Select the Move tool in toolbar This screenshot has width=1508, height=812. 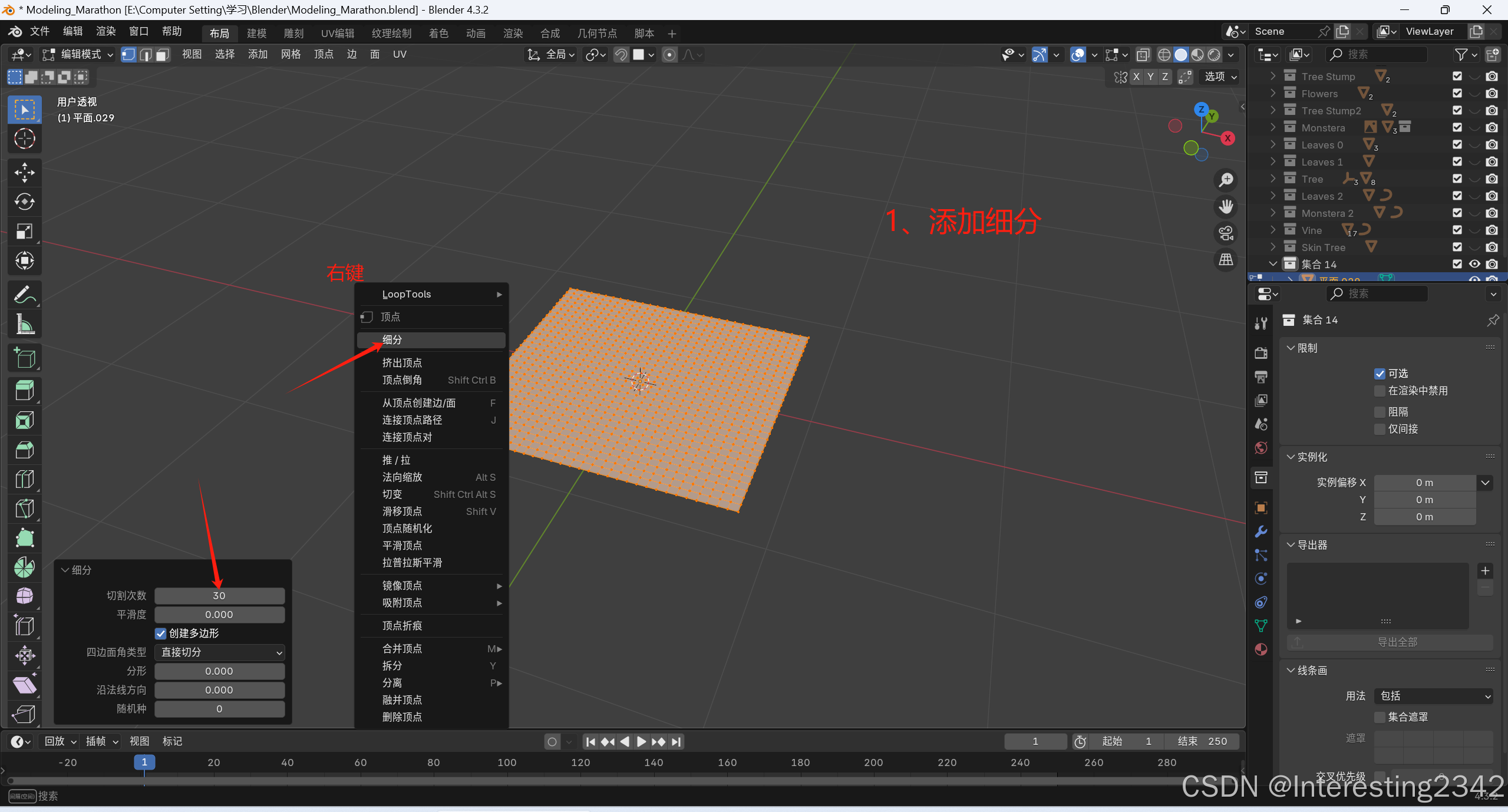tap(24, 173)
